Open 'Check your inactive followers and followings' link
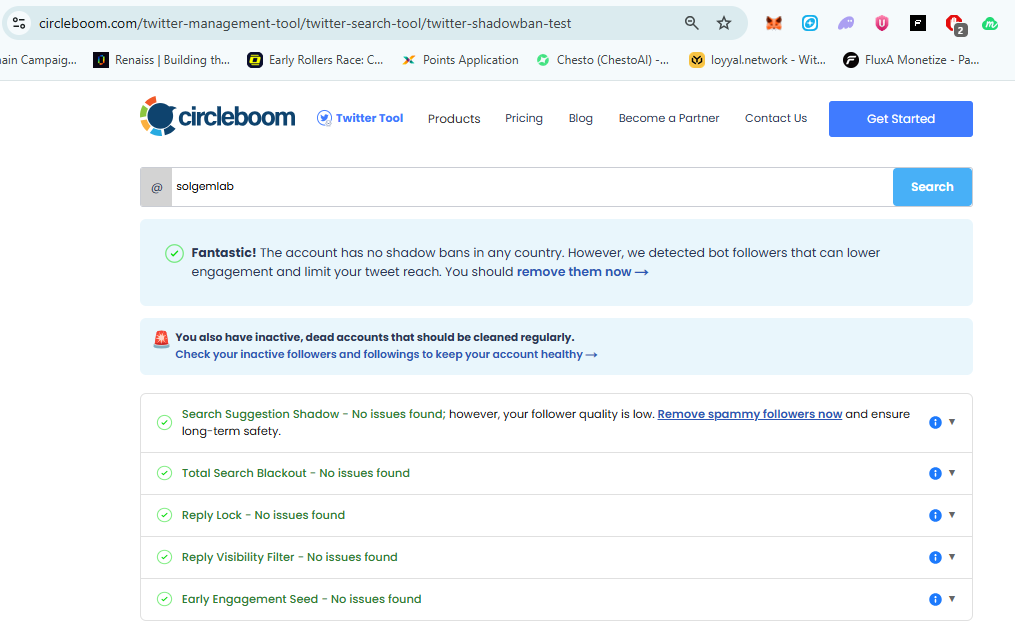This screenshot has height=637, width=1015. (x=386, y=354)
